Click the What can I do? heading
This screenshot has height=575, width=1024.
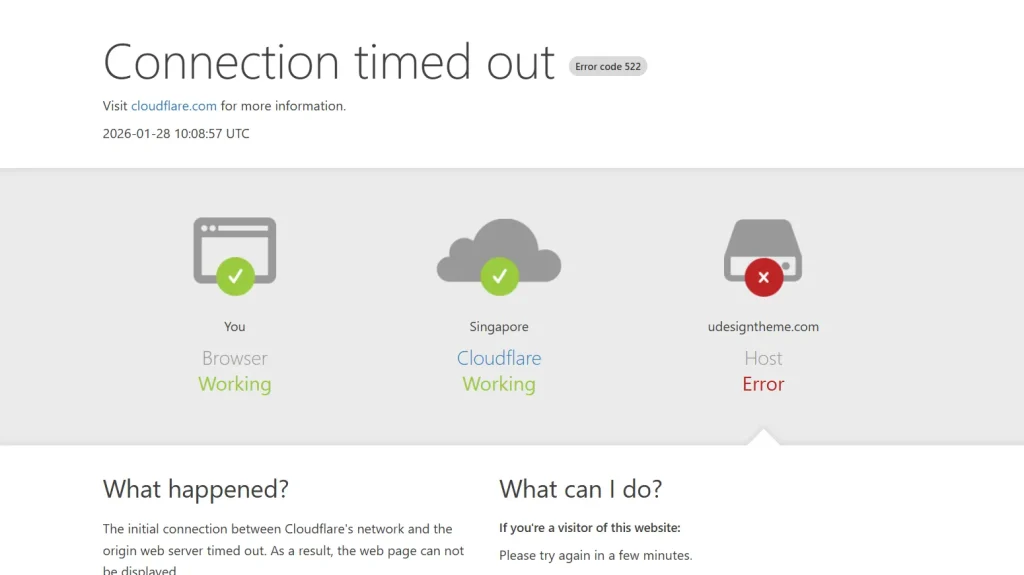pyautogui.click(x=581, y=489)
